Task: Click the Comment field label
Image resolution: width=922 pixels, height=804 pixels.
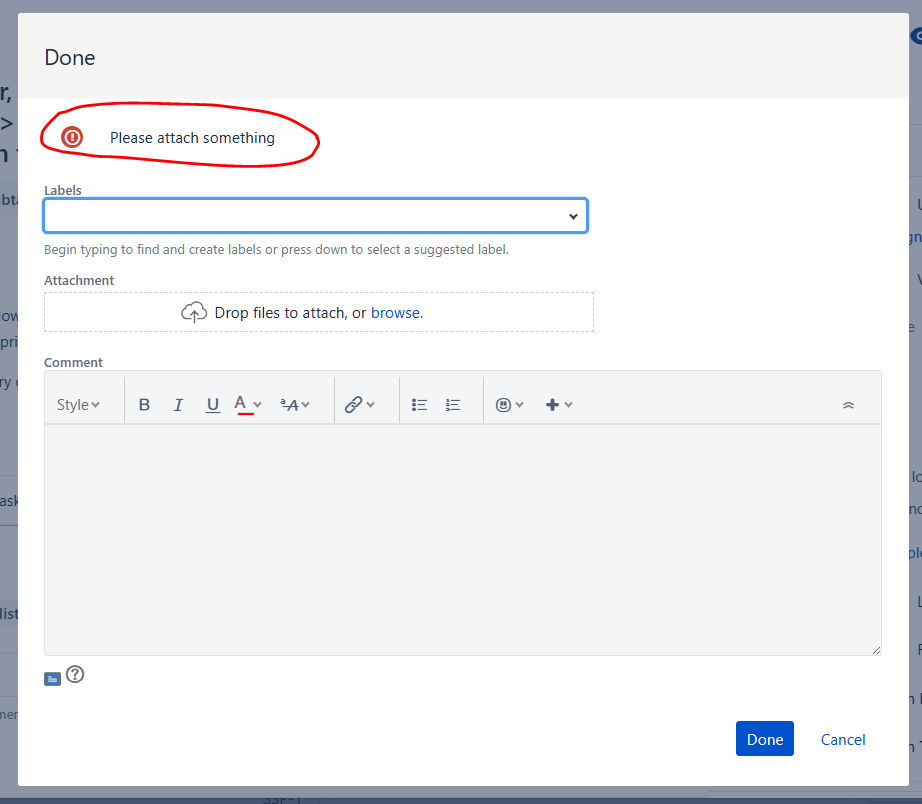Action: click(74, 362)
